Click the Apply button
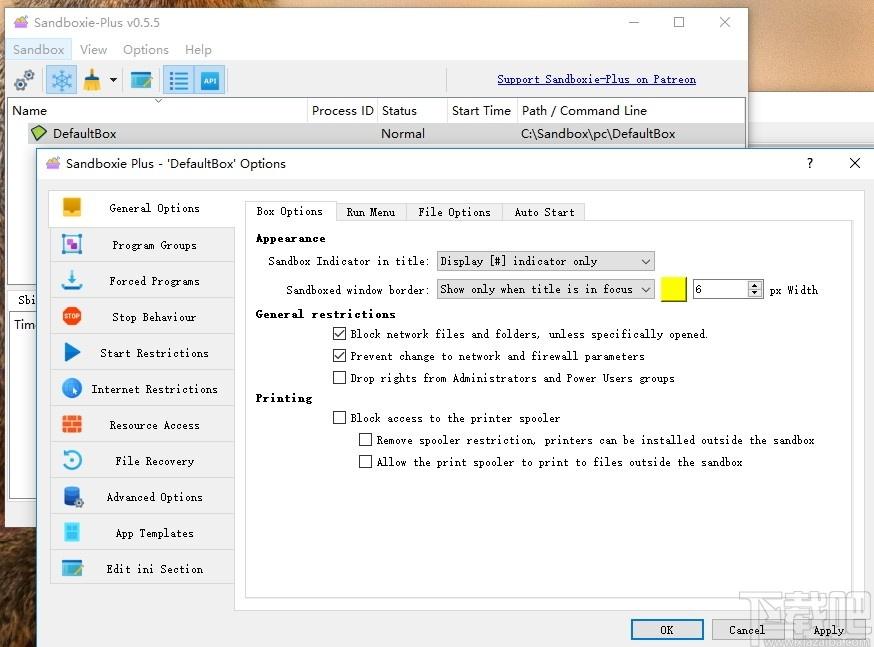 tap(828, 630)
